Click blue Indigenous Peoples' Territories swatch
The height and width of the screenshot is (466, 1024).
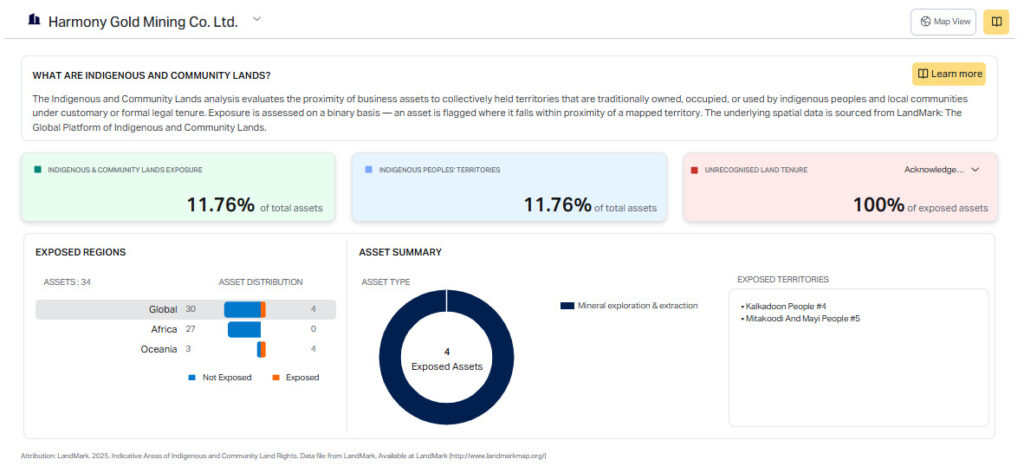point(368,170)
